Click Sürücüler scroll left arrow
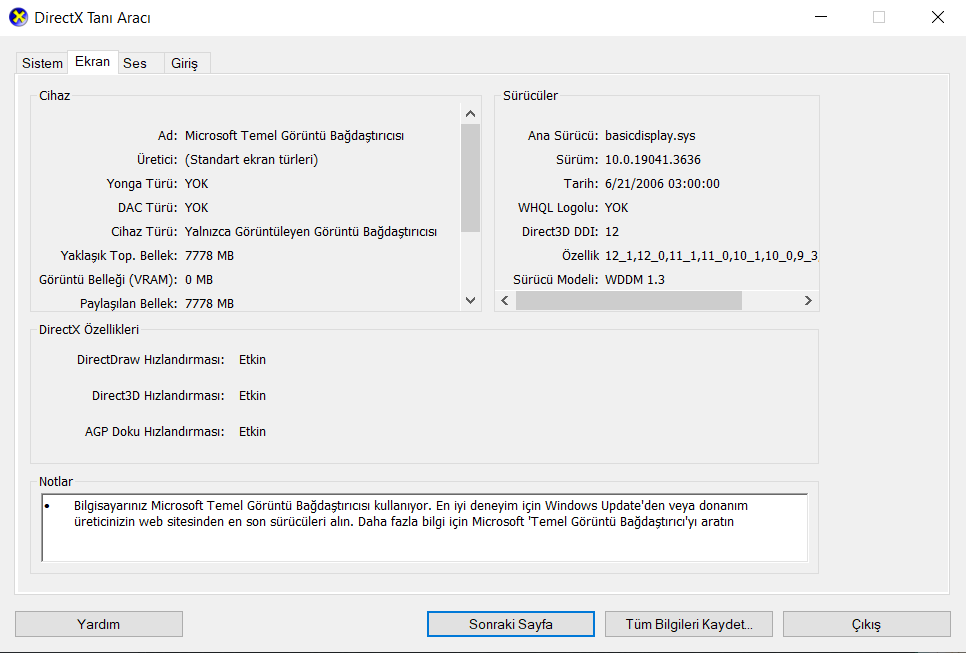The height and width of the screenshot is (653, 966). pos(505,301)
